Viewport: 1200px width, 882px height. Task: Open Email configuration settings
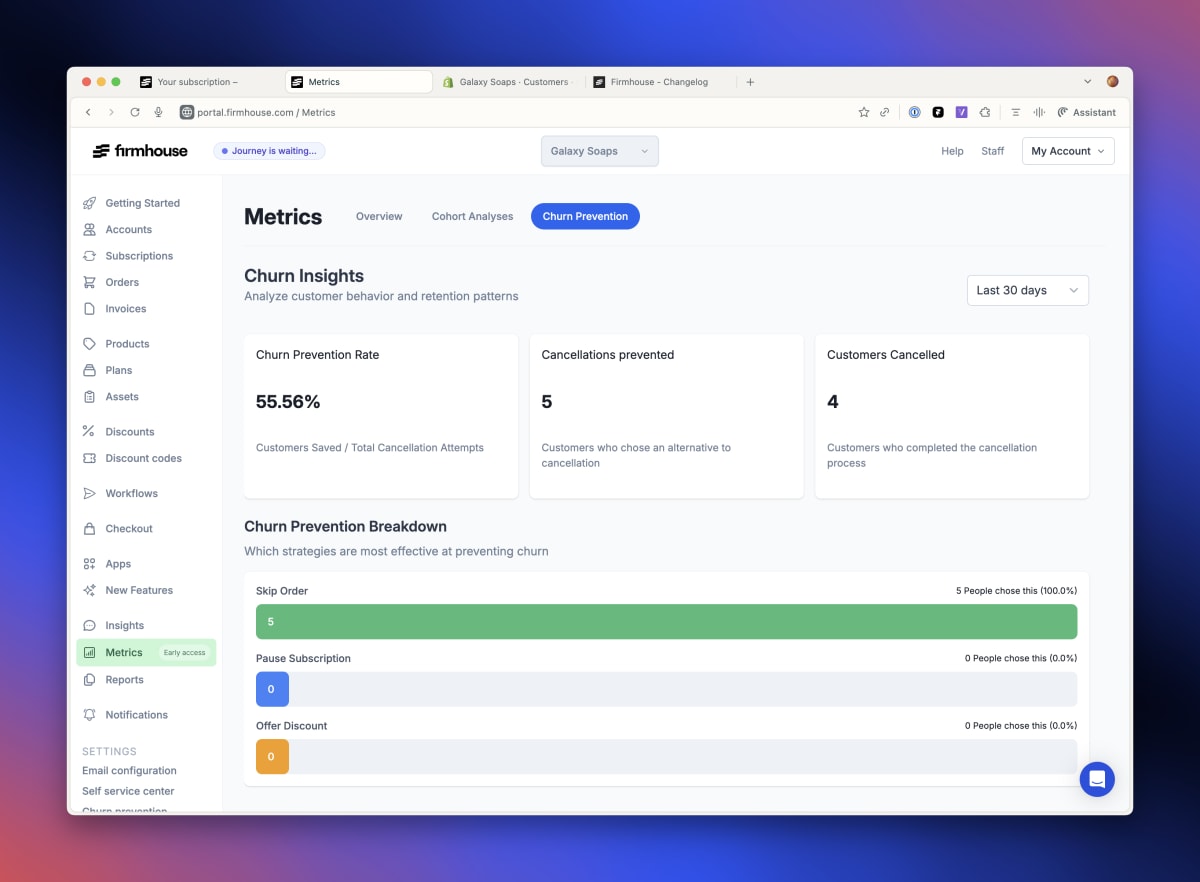tap(129, 771)
